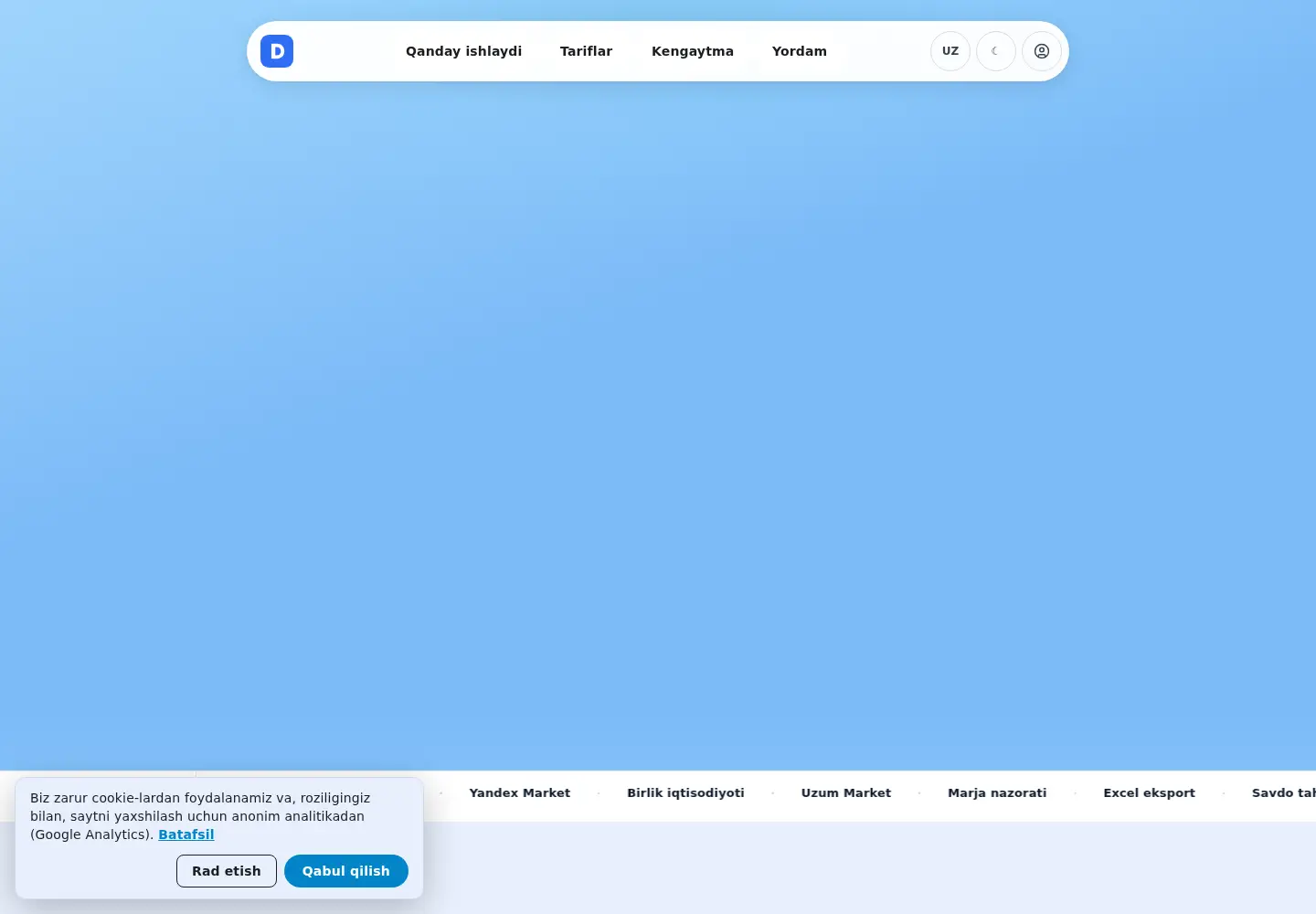1316x914 pixels.
Task: Open the Qanday ishlaydi menu item
Action: [x=463, y=51]
